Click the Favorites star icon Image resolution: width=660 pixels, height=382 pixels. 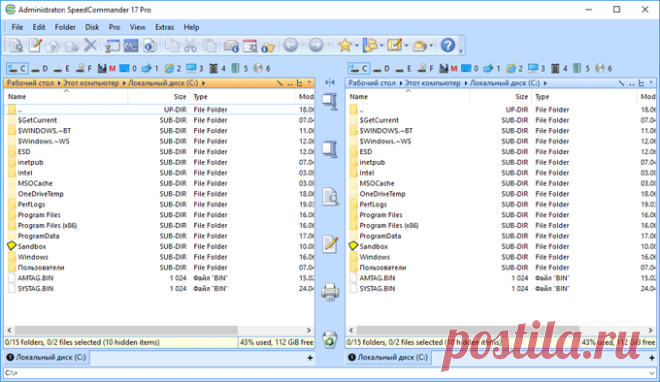pyautogui.click(x=345, y=45)
